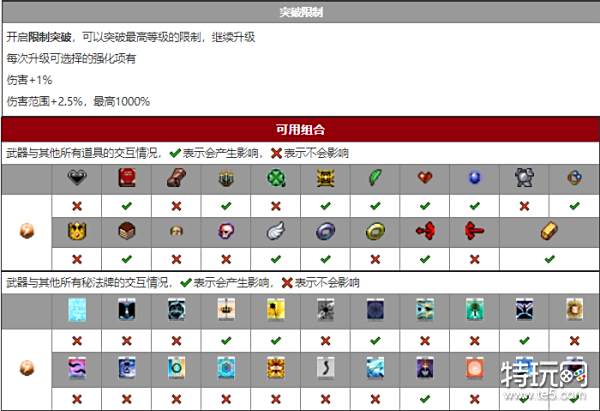Click the green Clover item icon
The image size is (600, 411).
coord(275,178)
